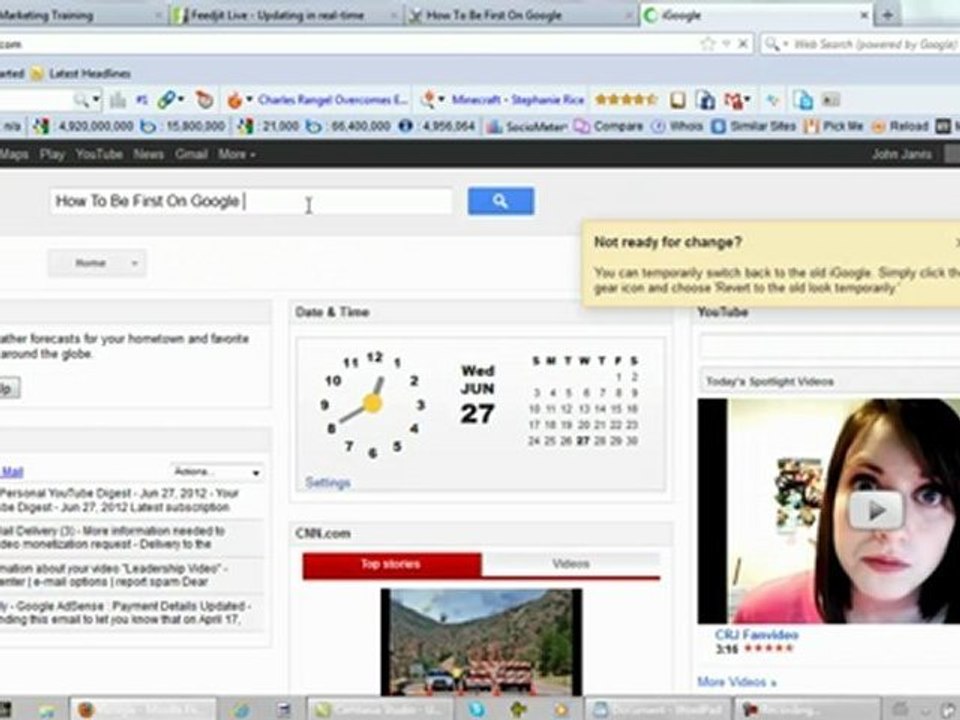
Task: Click More Videos link in YouTube gadget
Action: click(737, 681)
